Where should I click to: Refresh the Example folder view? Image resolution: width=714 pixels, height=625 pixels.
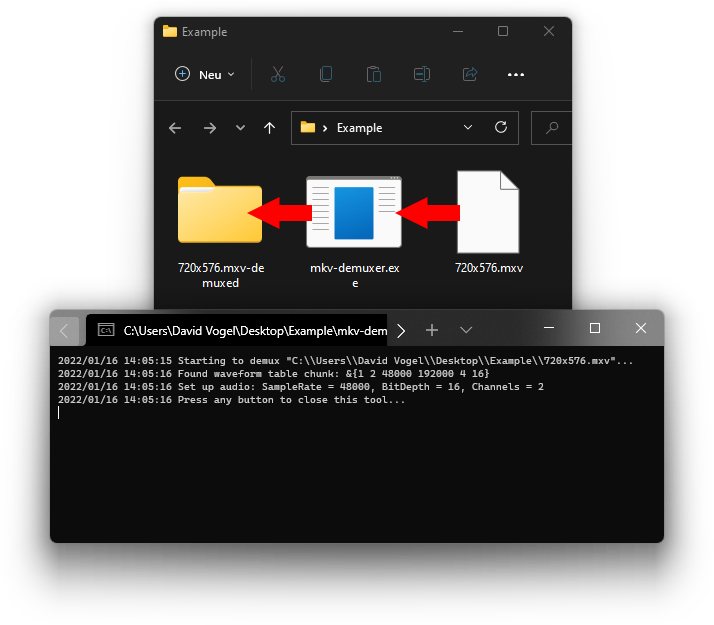pyautogui.click(x=501, y=127)
